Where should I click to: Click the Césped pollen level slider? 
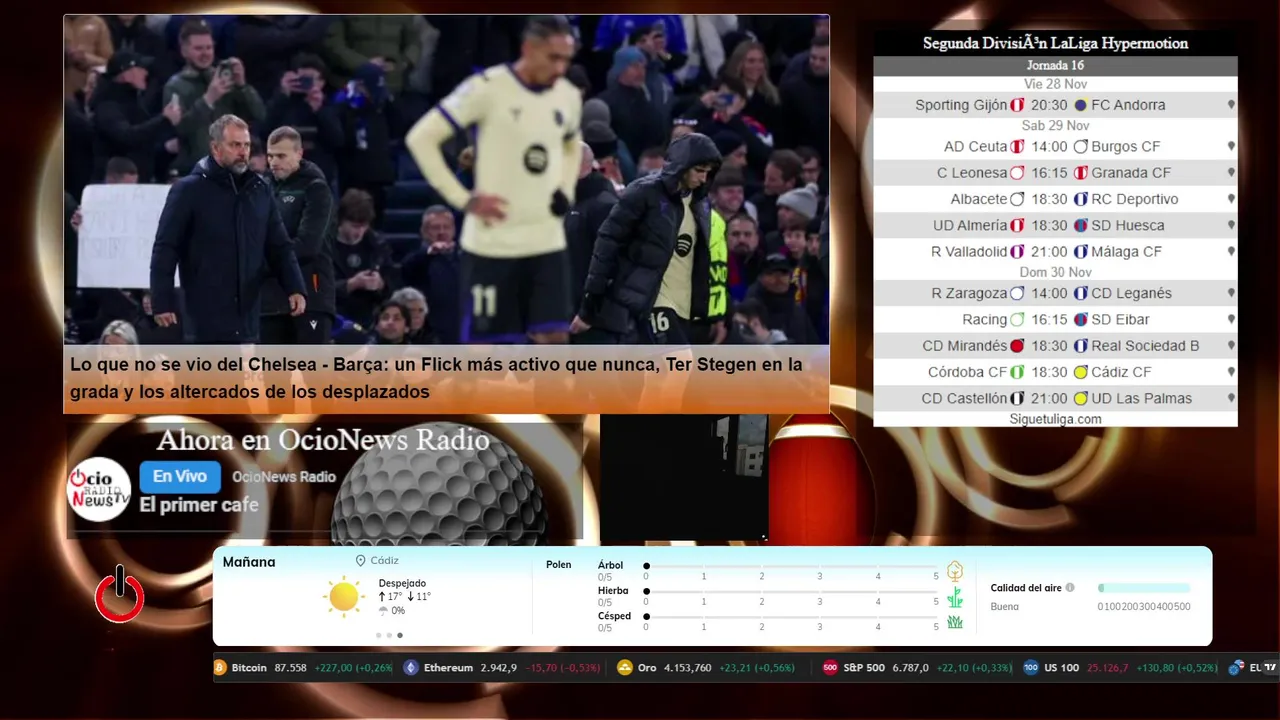[x=791, y=616]
